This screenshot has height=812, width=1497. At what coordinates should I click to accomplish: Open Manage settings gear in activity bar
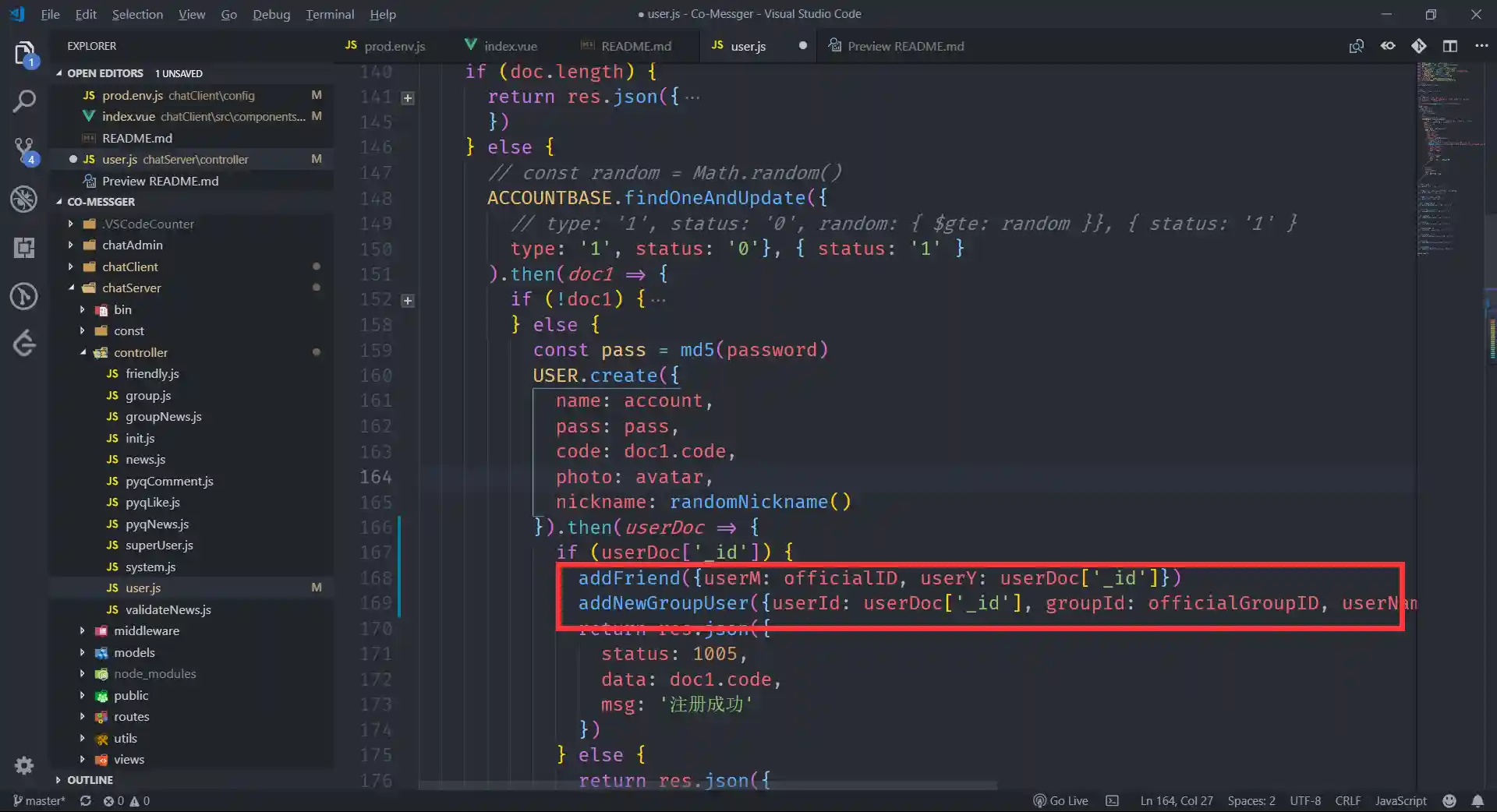pyautogui.click(x=26, y=766)
